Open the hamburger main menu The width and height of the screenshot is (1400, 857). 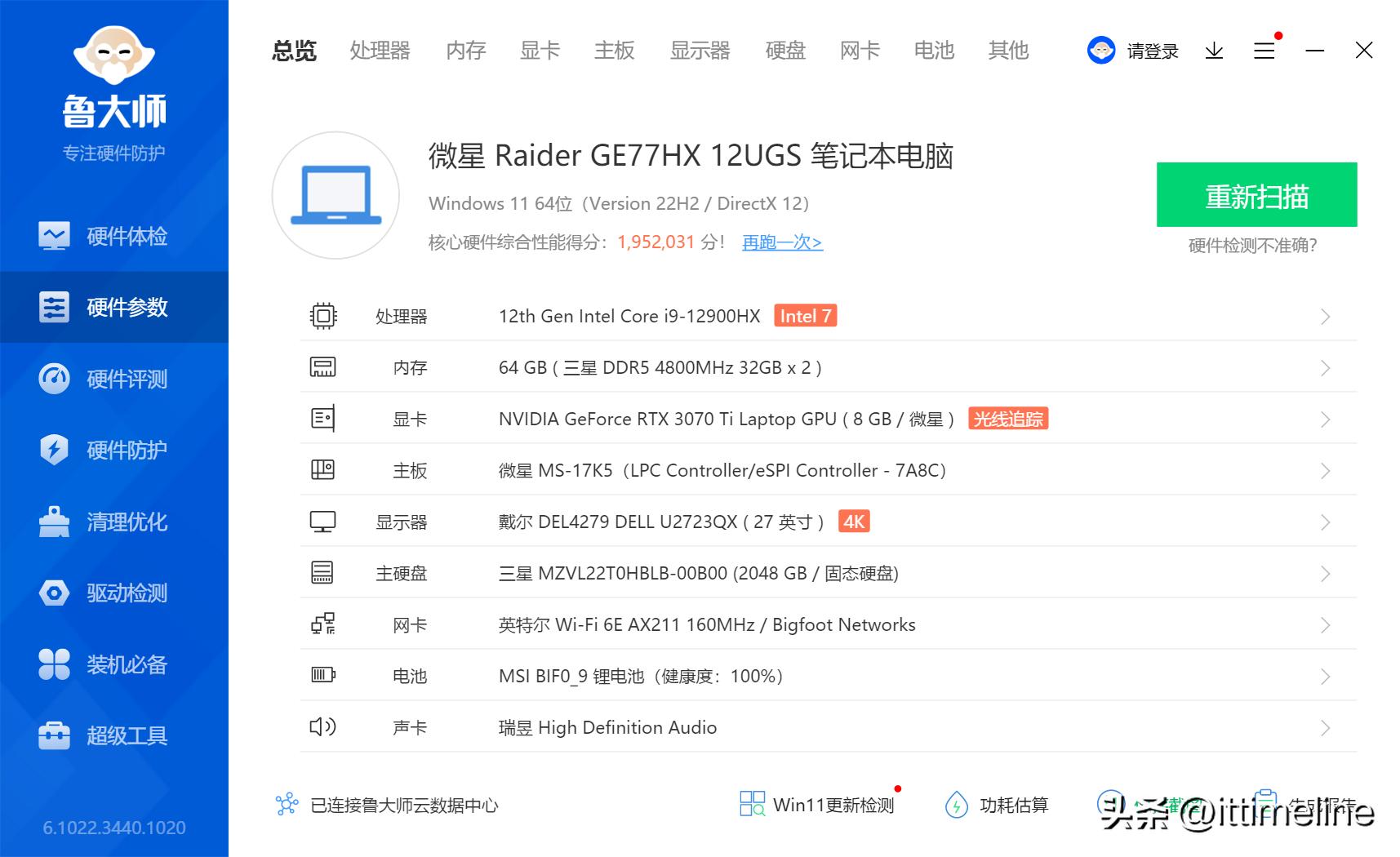click(x=1264, y=51)
